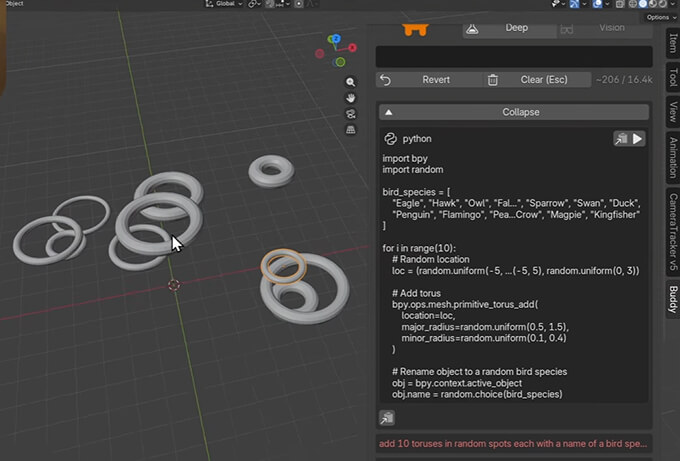Enable Deep mode toggle

point(516,28)
